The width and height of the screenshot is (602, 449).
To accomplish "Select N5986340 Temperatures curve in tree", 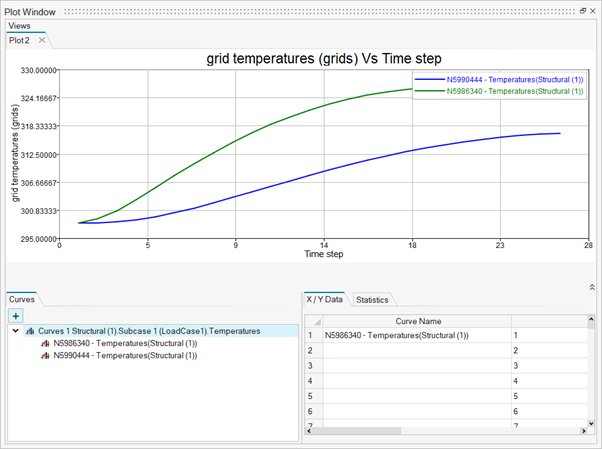I will pos(124,343).
